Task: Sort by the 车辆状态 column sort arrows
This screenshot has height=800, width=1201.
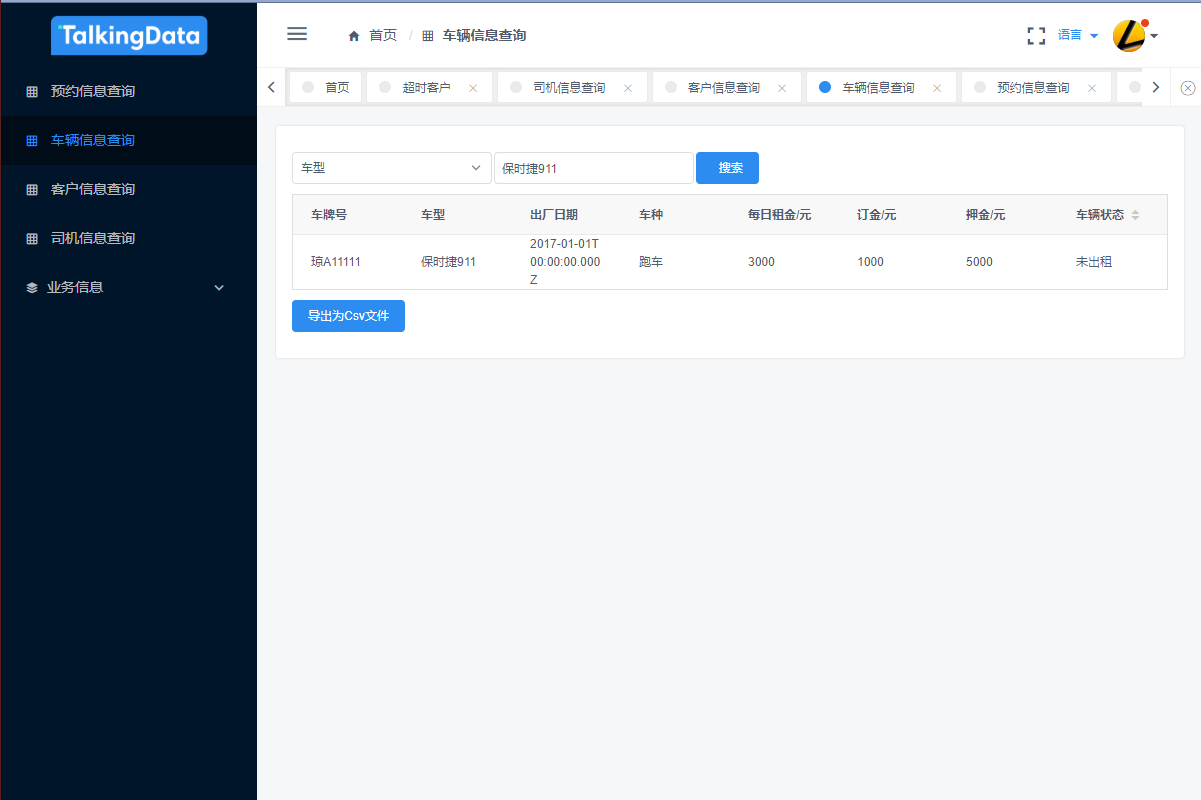Action: [1135, 215]
